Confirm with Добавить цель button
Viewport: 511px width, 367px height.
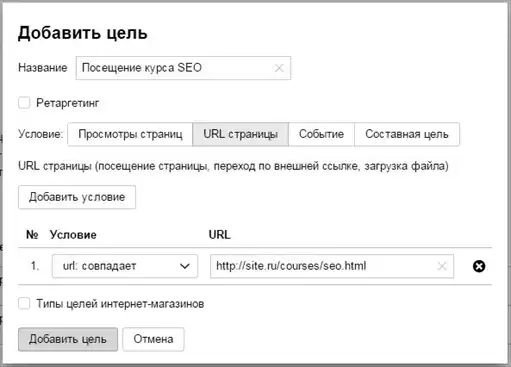68,339
